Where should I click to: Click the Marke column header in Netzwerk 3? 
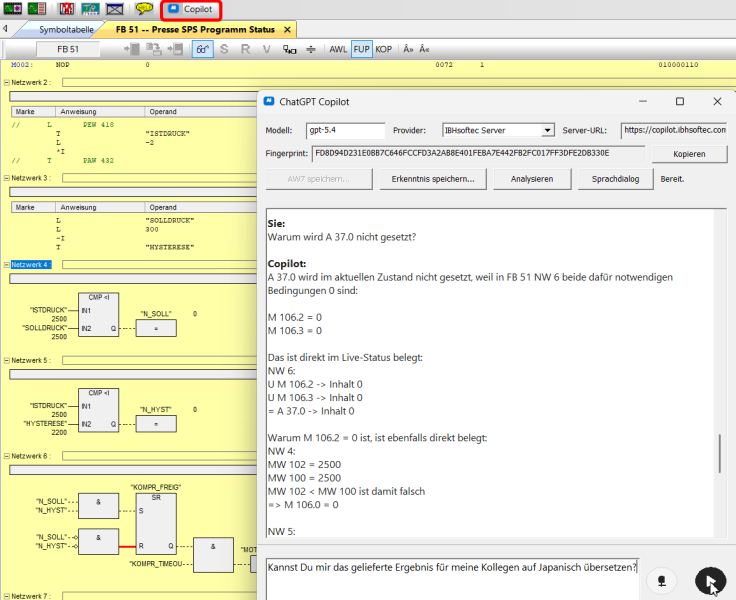33,208
